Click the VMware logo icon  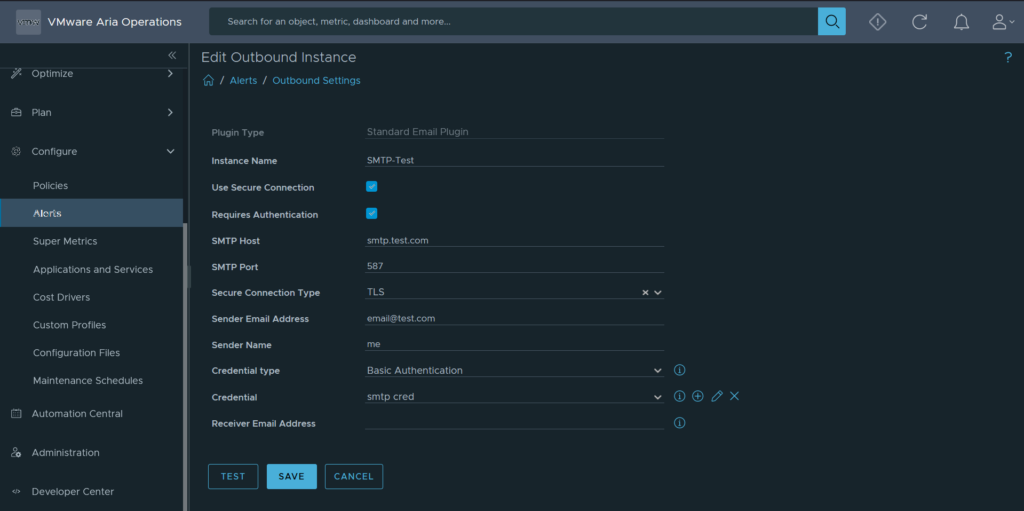pyautogui.click(x=29, y=22)
